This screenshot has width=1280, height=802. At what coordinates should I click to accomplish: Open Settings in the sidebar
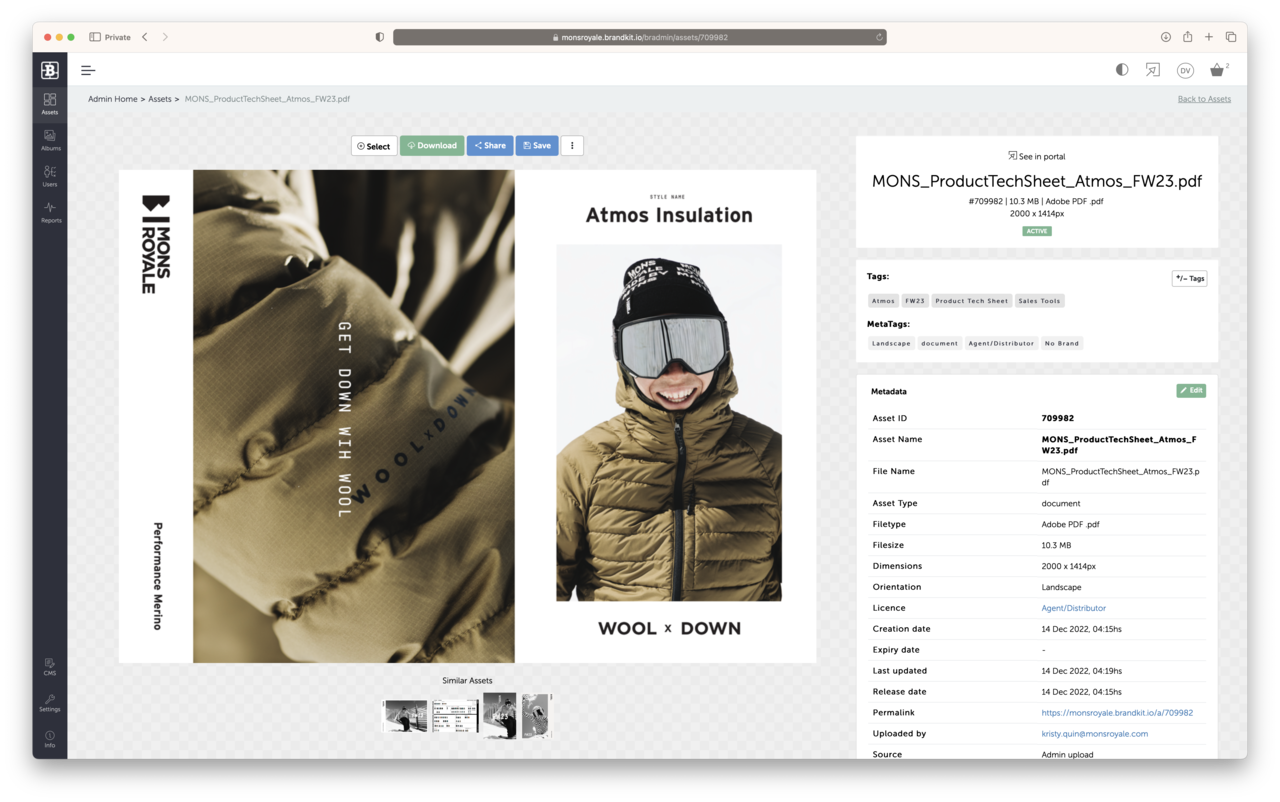point(50,702)
